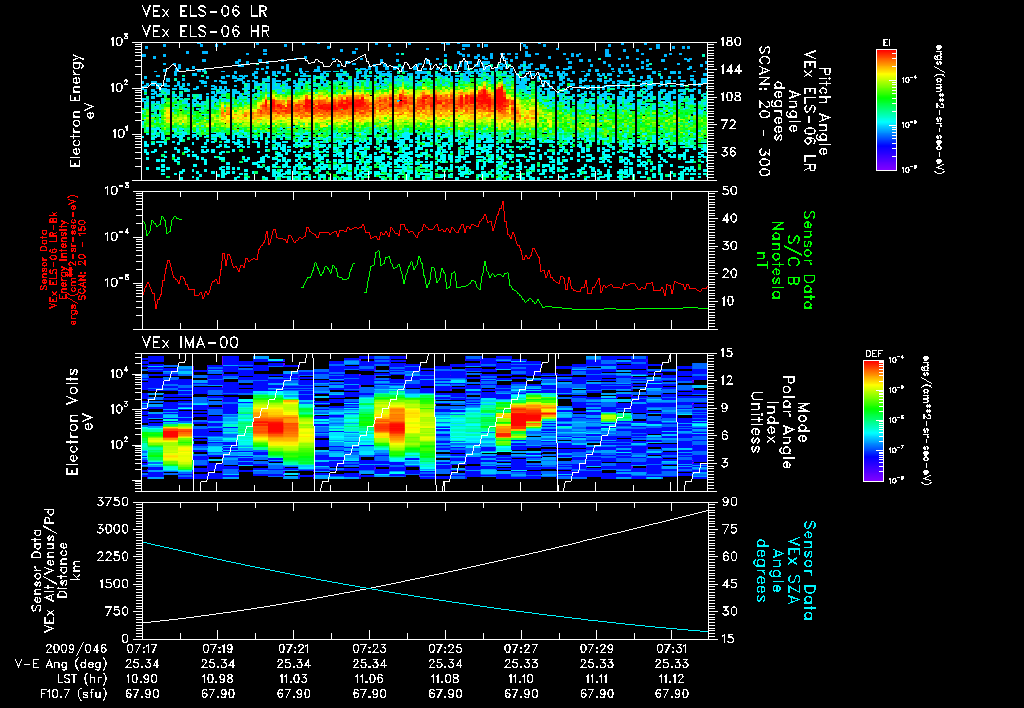
Task: Click where cyan and white lines cross
Action: pos(370,588)
